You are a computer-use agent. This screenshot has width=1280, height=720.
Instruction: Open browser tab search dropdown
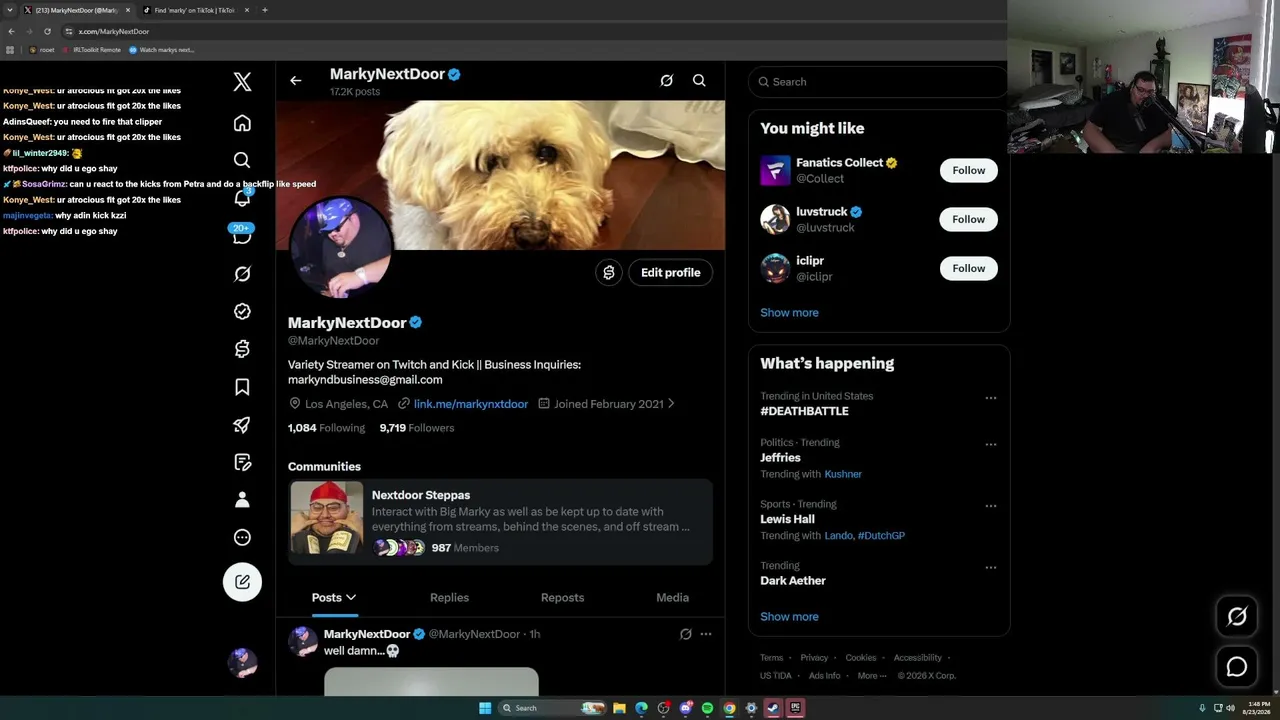tap(10, 10)
